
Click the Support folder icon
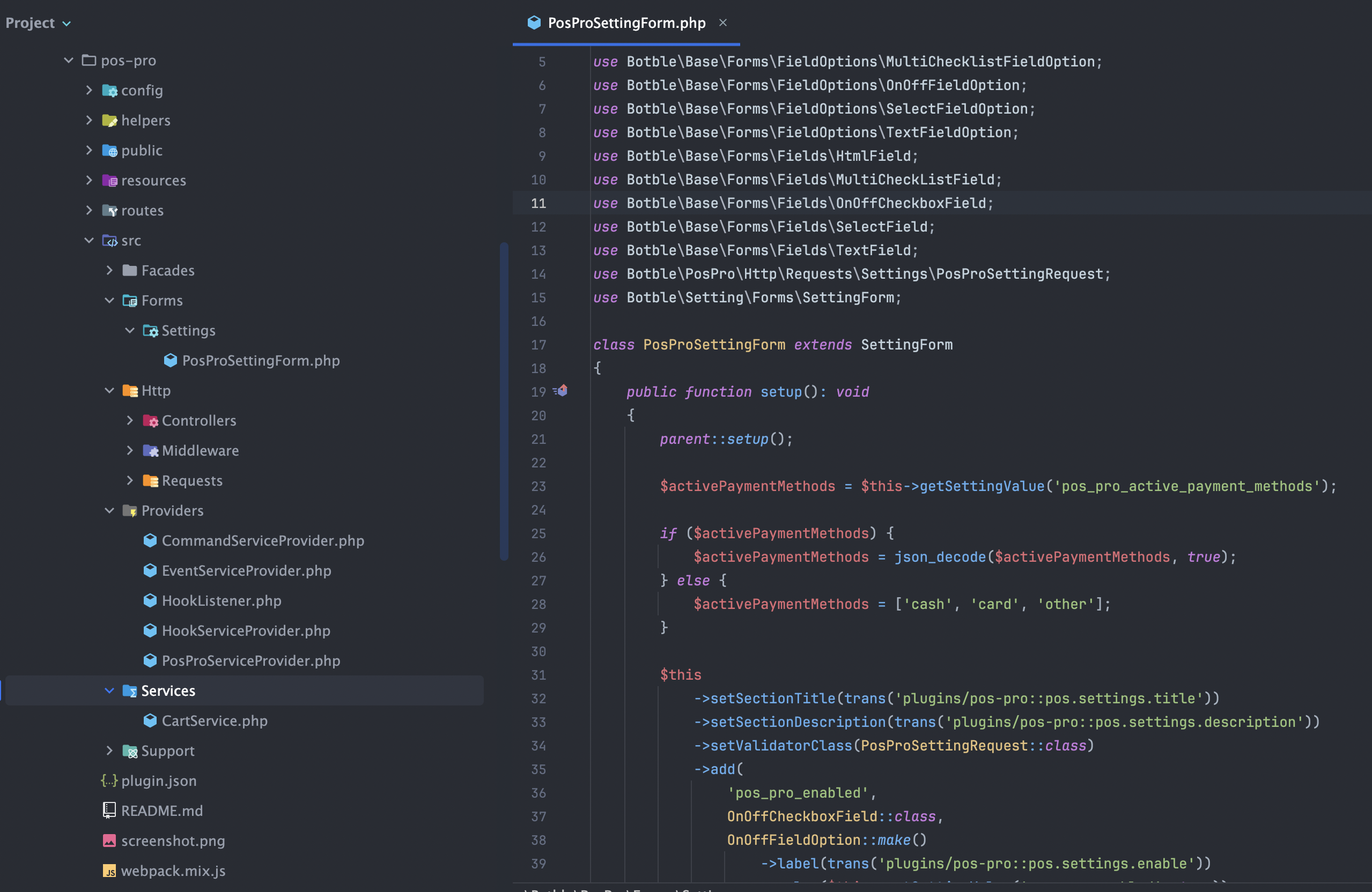coord(130,751)
